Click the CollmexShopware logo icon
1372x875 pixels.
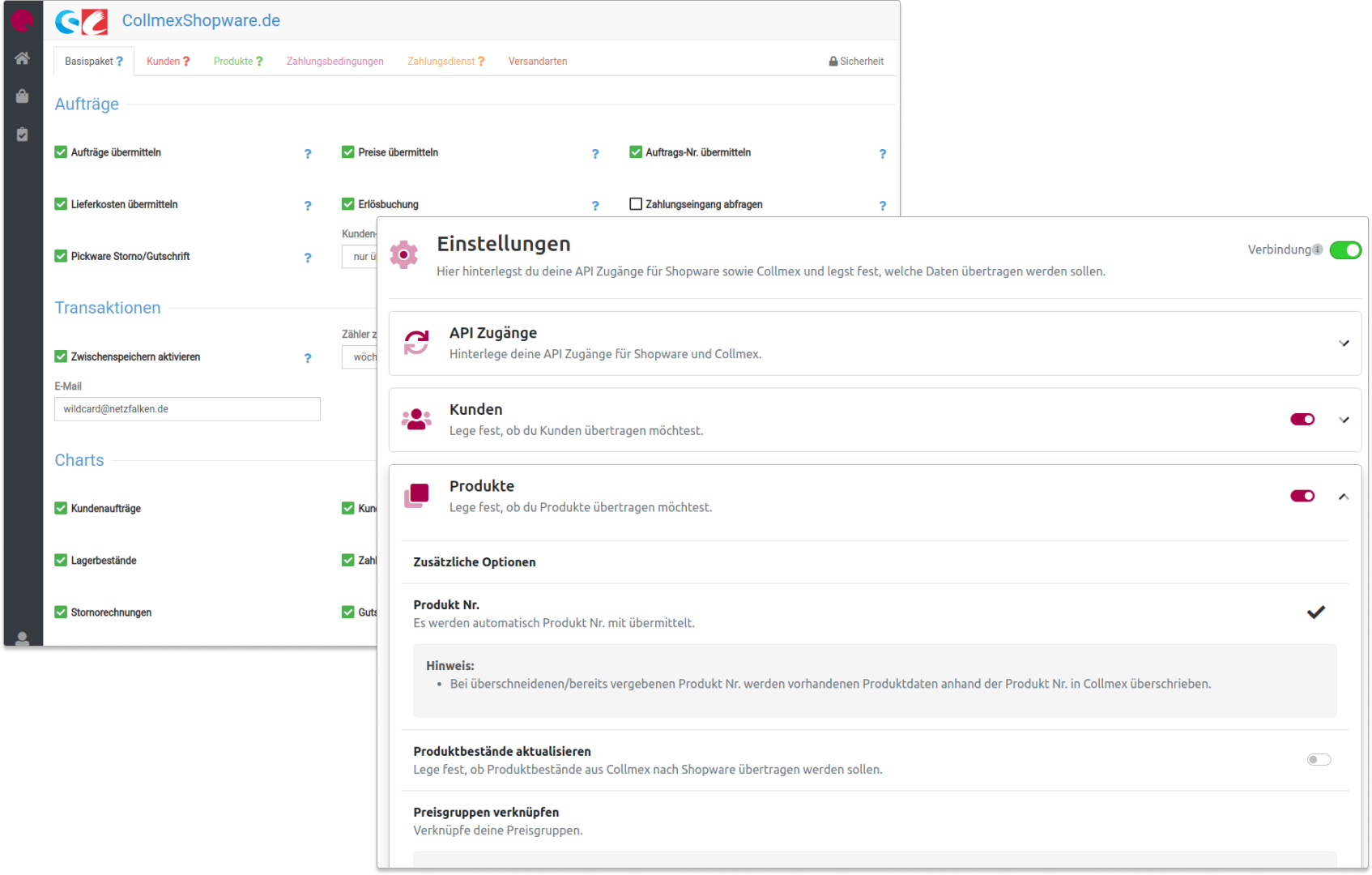click(81, 21)
